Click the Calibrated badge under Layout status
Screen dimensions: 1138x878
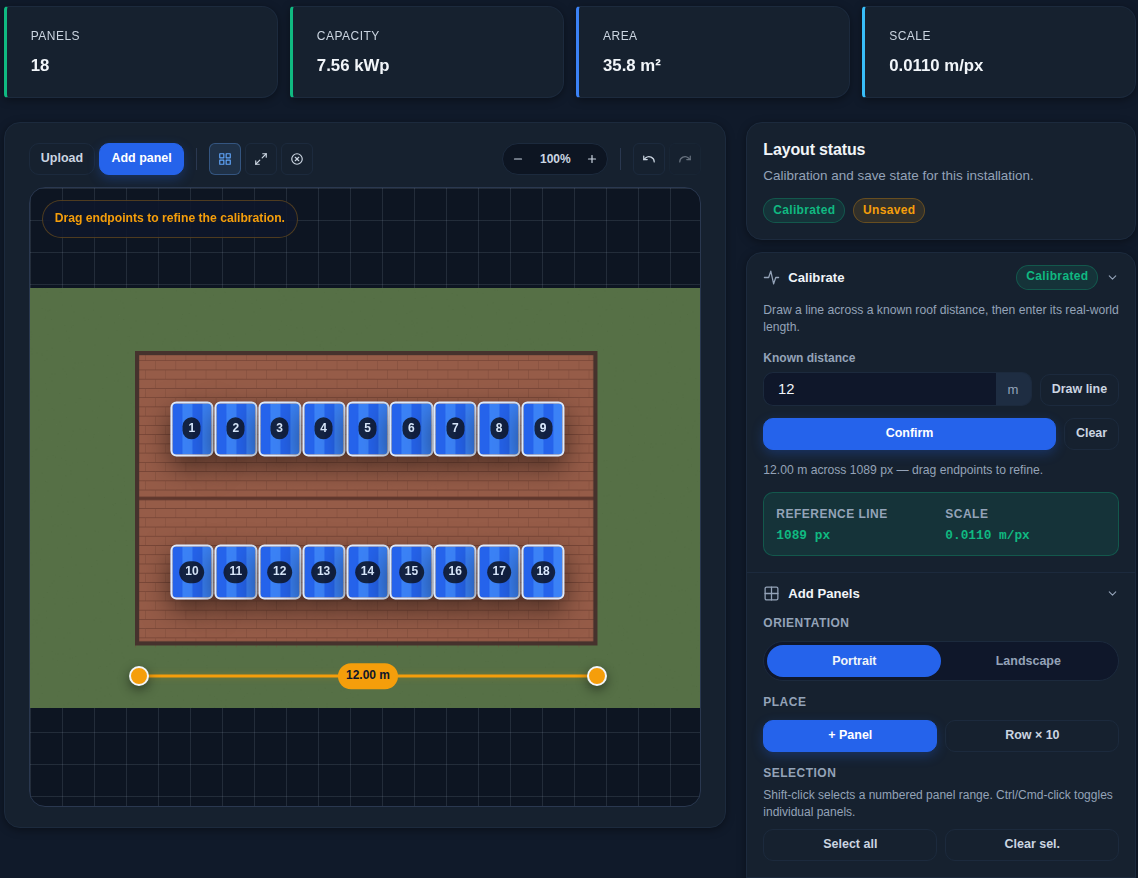[803, 210]
